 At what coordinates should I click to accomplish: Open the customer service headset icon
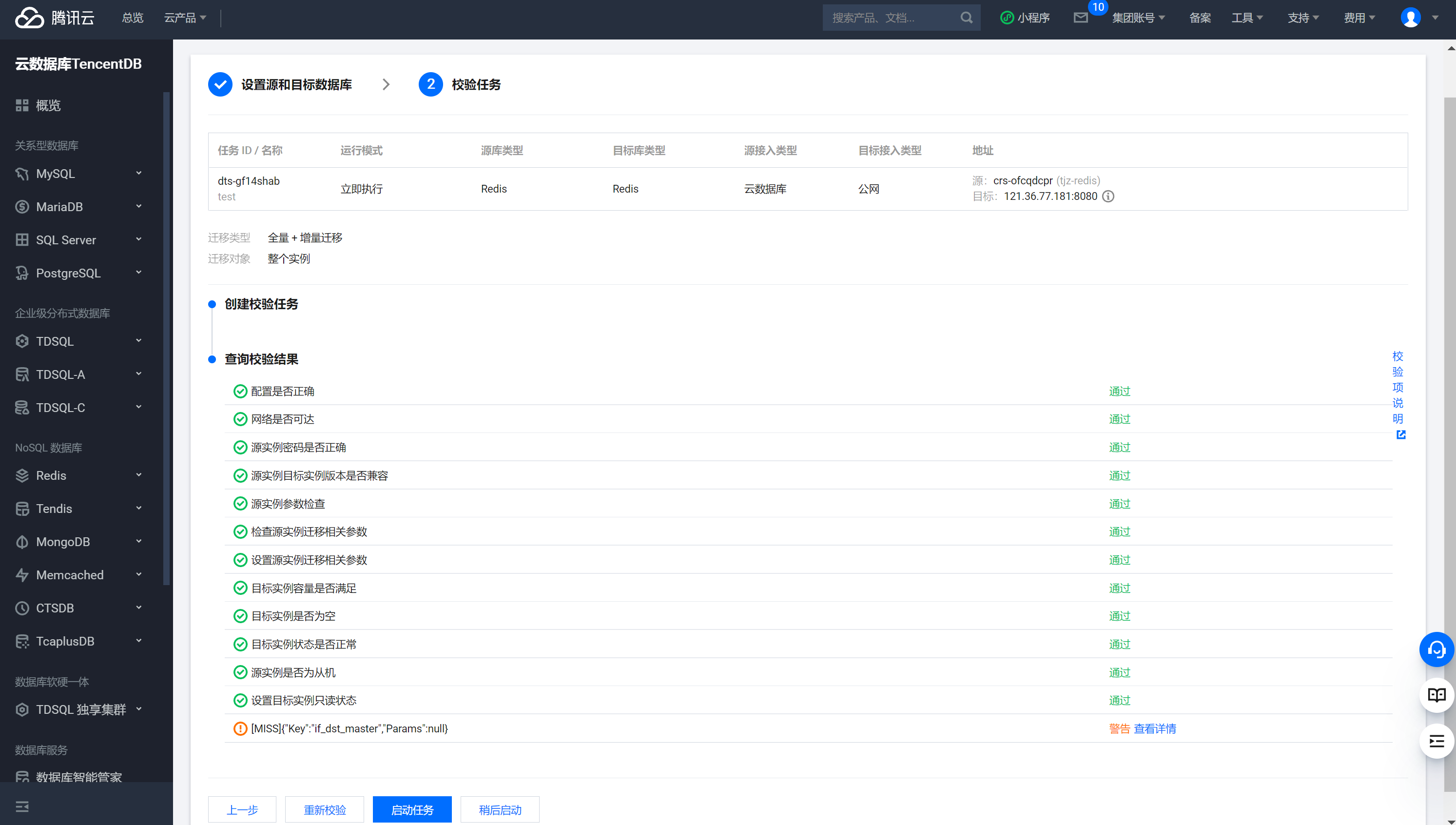pos(1436,649)
